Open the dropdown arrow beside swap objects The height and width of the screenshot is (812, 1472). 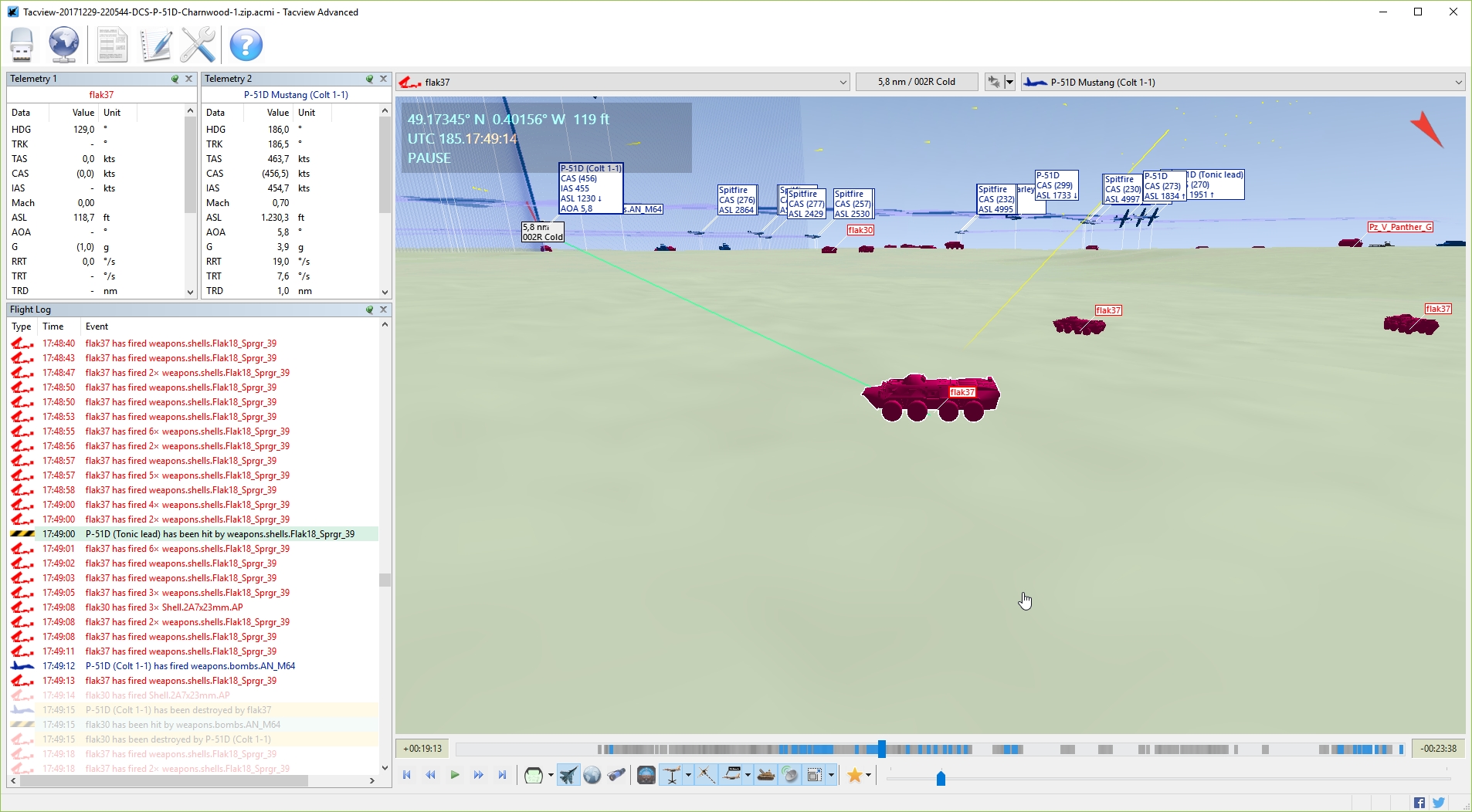tap(1009, 82)
